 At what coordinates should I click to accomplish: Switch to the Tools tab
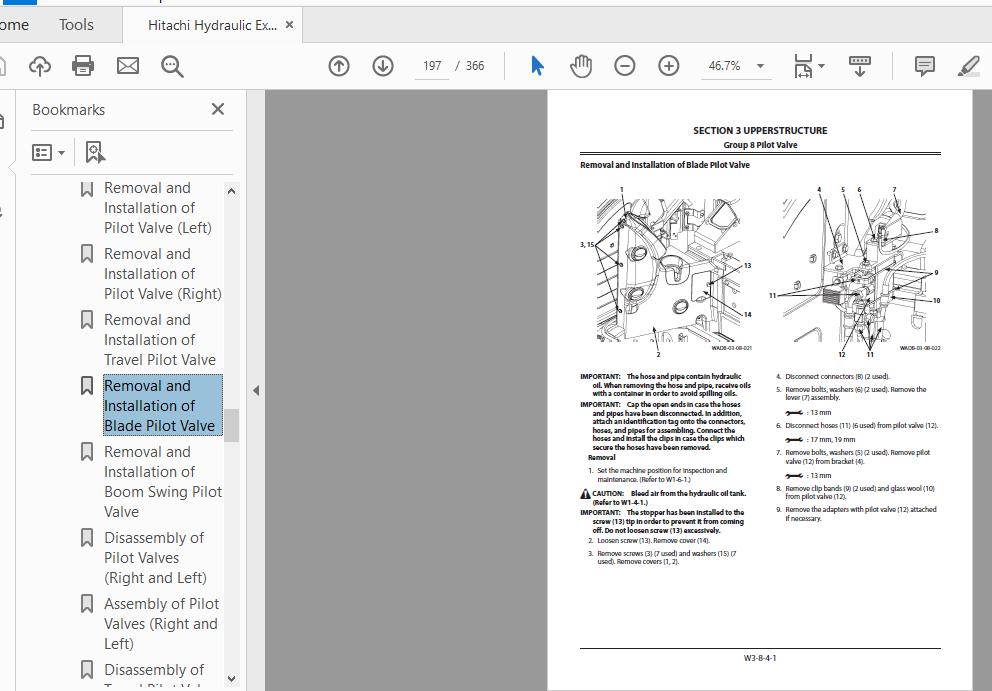76,25
